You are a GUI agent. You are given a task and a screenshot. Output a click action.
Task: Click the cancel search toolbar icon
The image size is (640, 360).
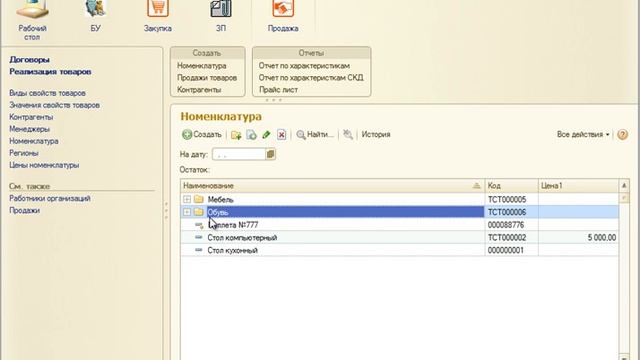pos(348,134)
